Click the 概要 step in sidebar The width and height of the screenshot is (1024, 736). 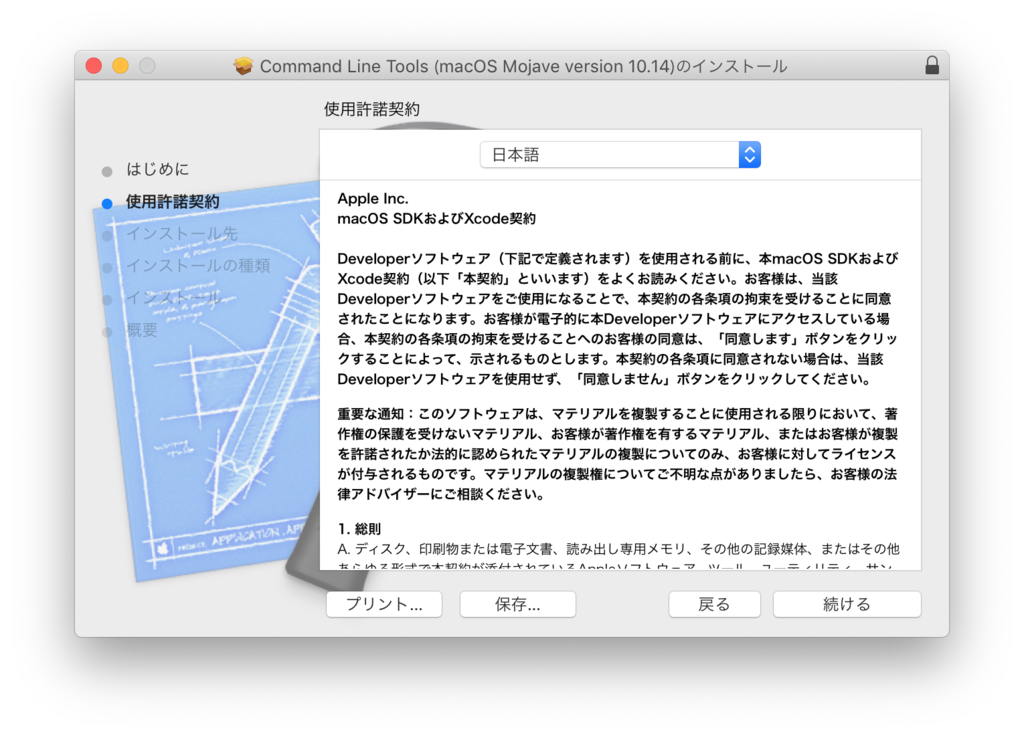(142, 330)
